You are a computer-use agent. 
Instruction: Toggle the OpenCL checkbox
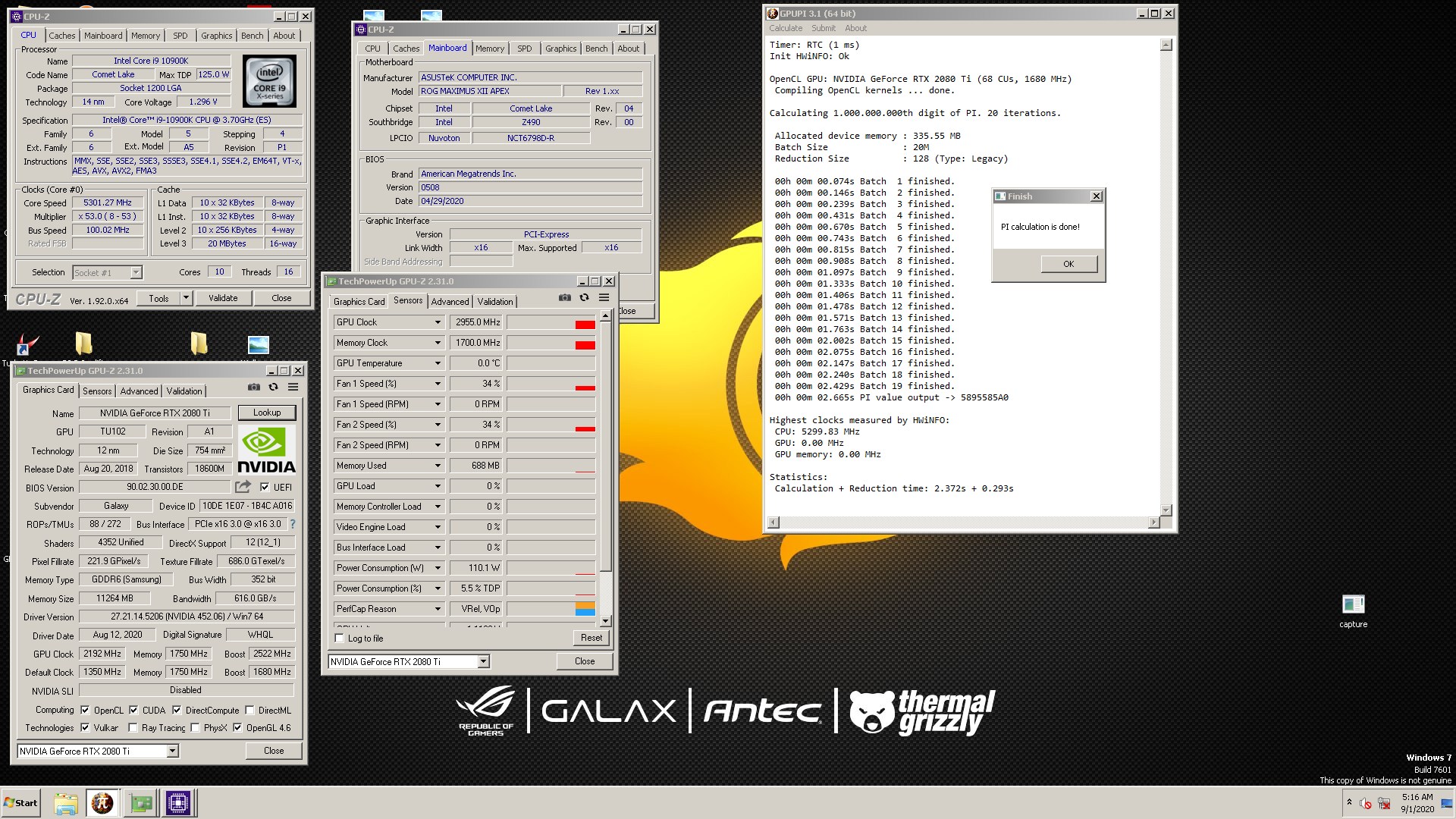[x=85, y=711]
